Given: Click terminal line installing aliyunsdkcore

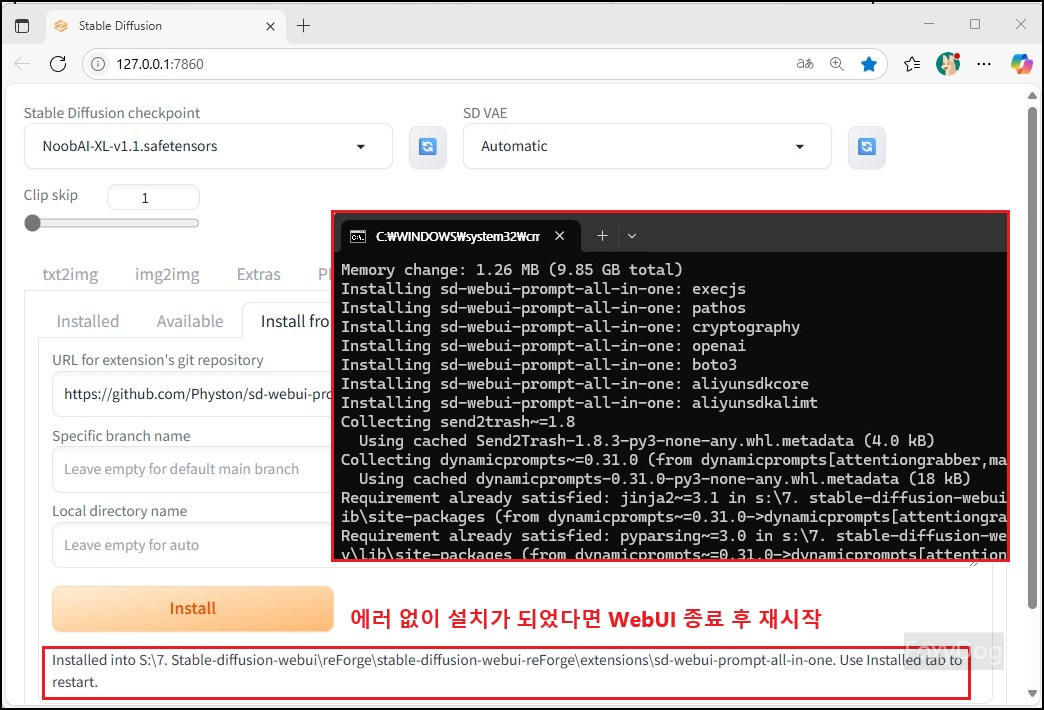Looking at the screenshot, I should point(575,384).
